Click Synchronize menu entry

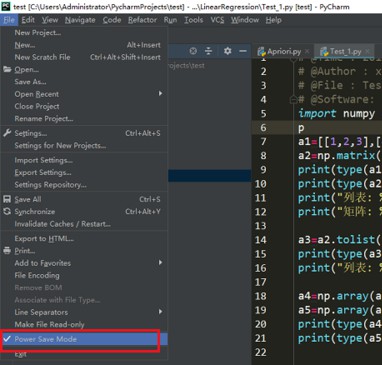pos(83,212)
